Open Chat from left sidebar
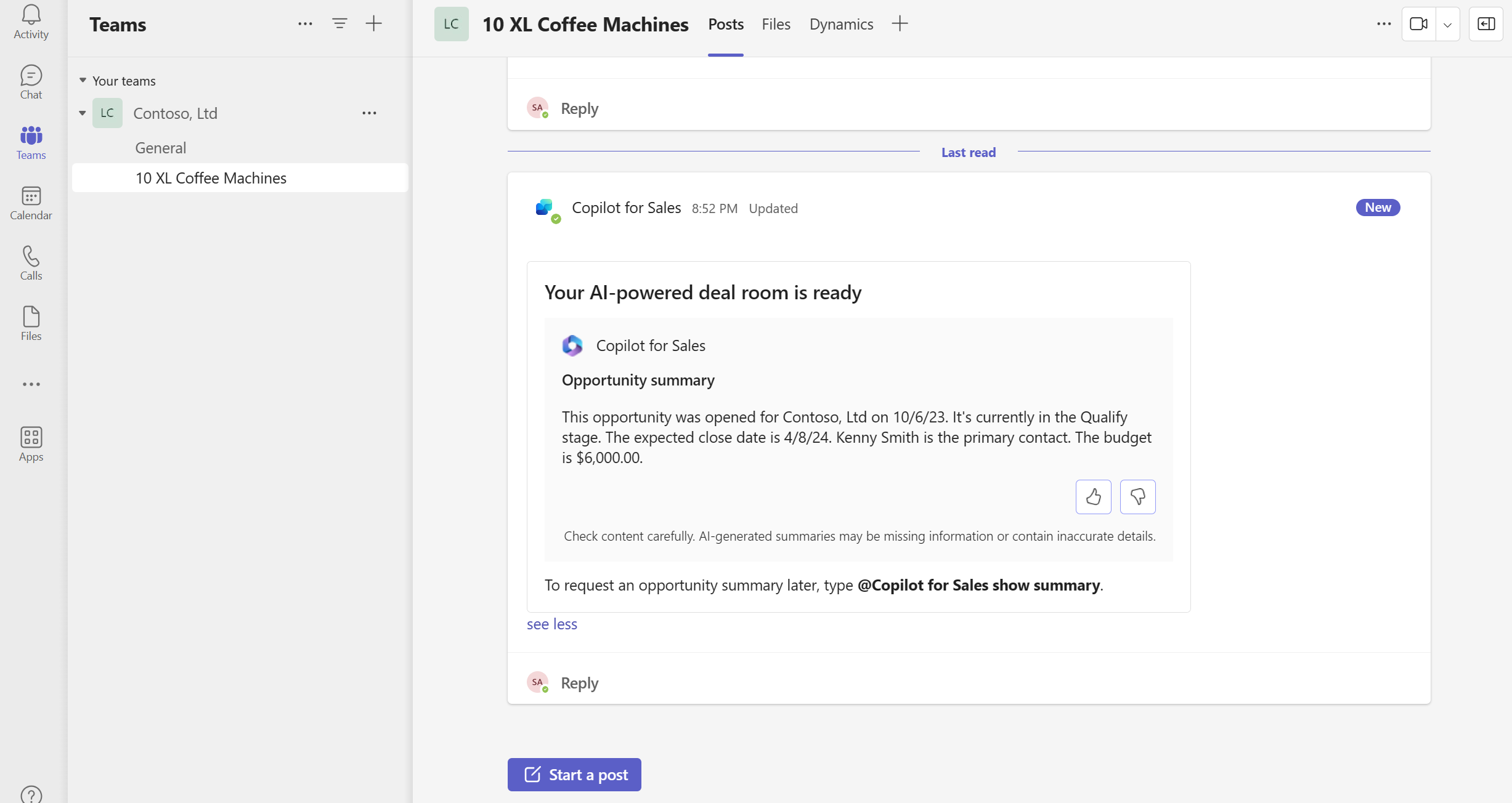1512x803 pixels. [x=31, y=82]
